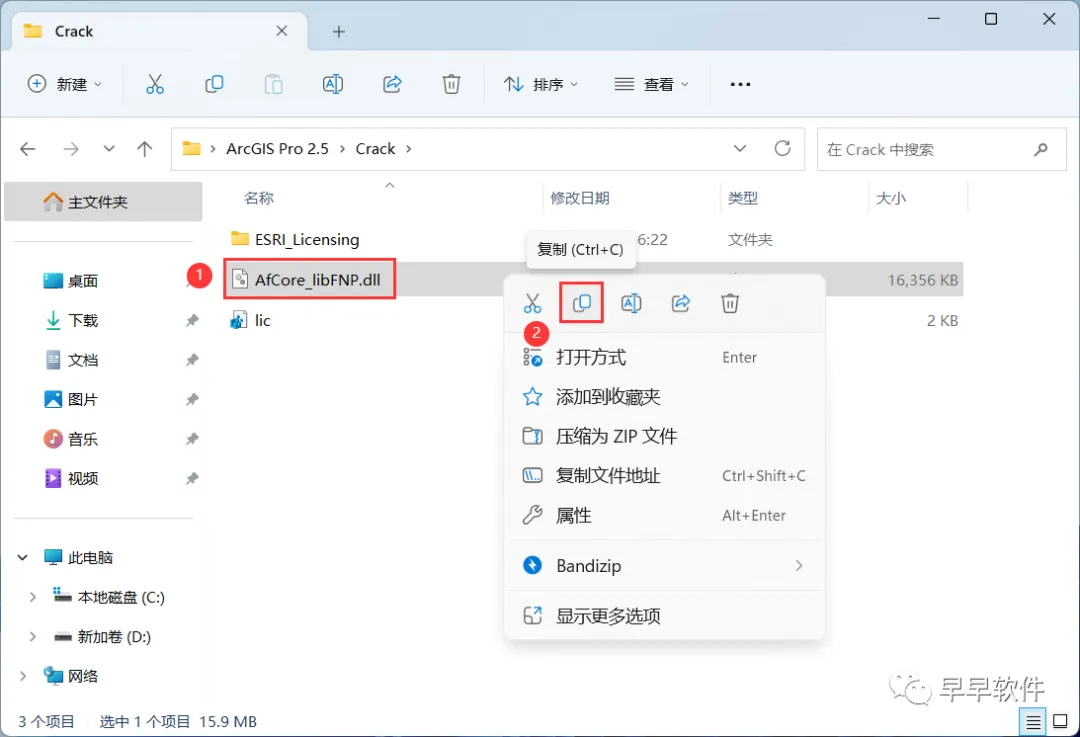Sort by the 大小 column header

tap(891, 198)
